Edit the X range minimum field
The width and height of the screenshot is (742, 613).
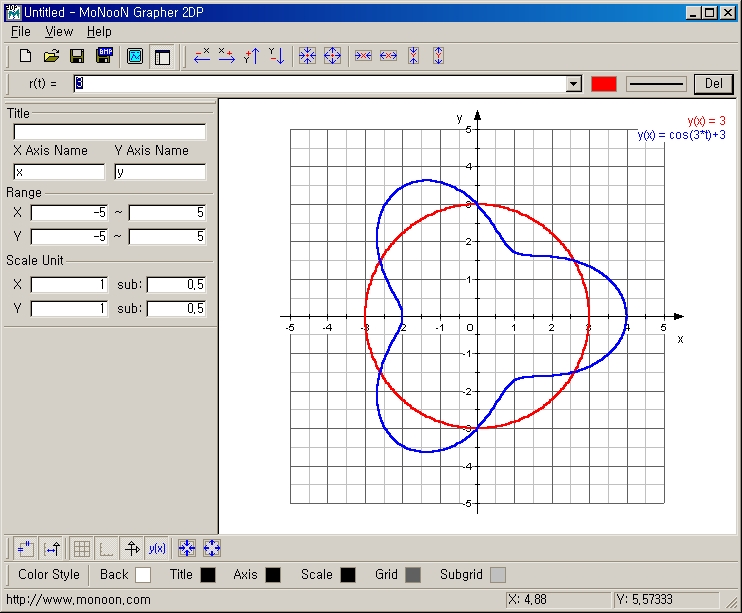point(70,213)
